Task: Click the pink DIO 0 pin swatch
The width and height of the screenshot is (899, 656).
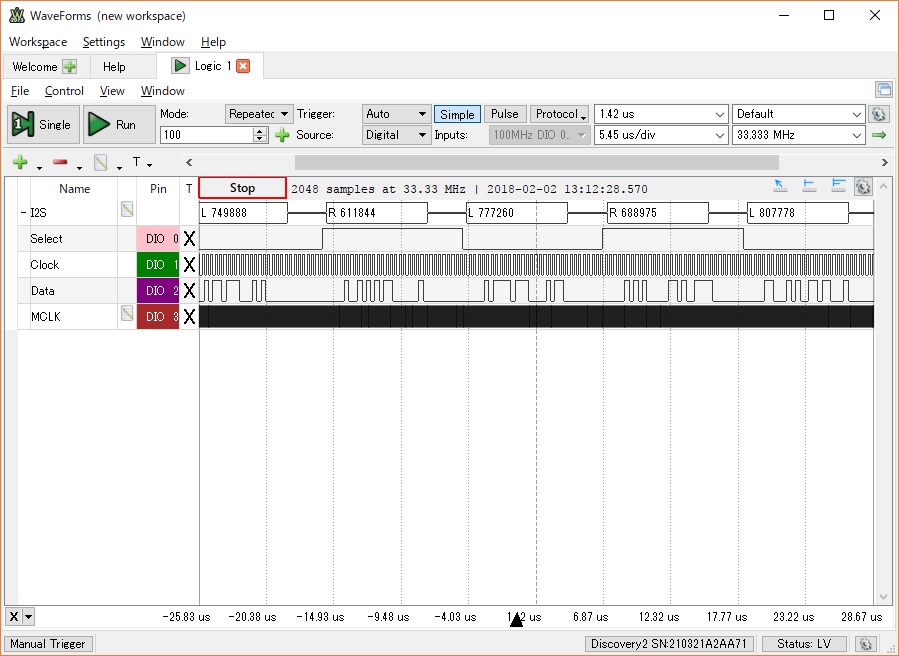Action: click(x=158, y=239)
